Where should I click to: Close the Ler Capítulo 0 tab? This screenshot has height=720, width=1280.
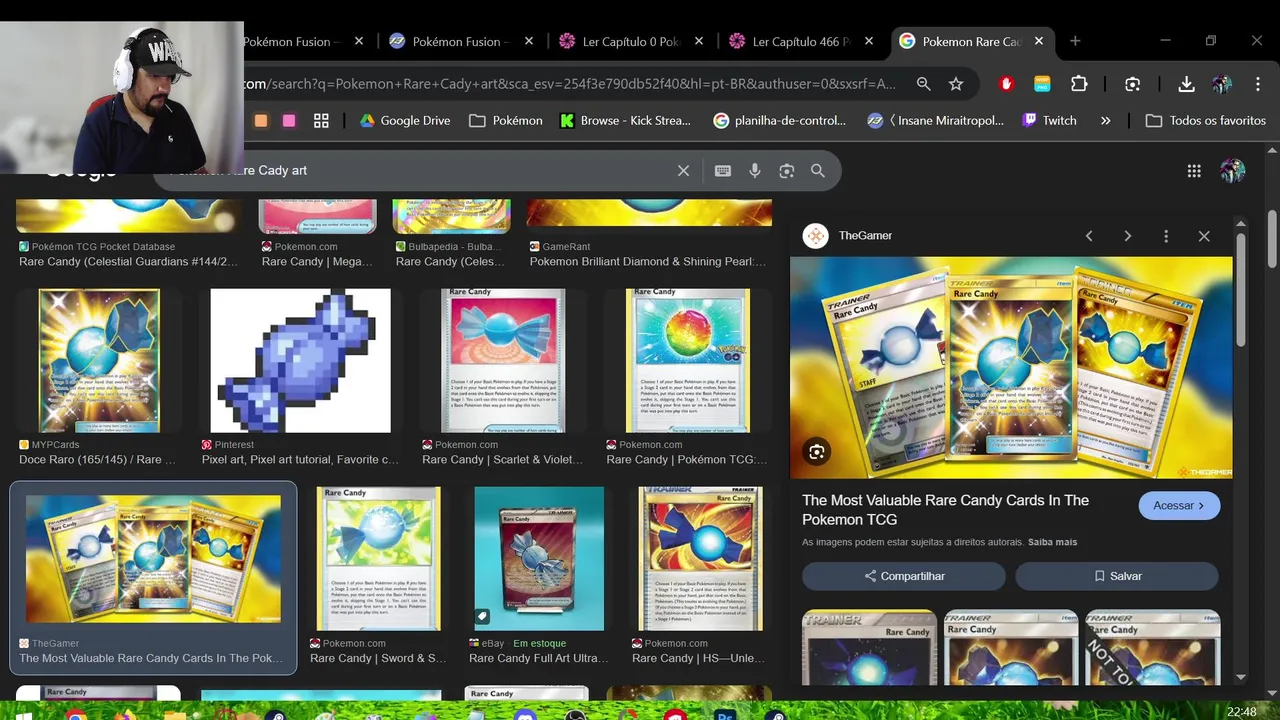699,41
